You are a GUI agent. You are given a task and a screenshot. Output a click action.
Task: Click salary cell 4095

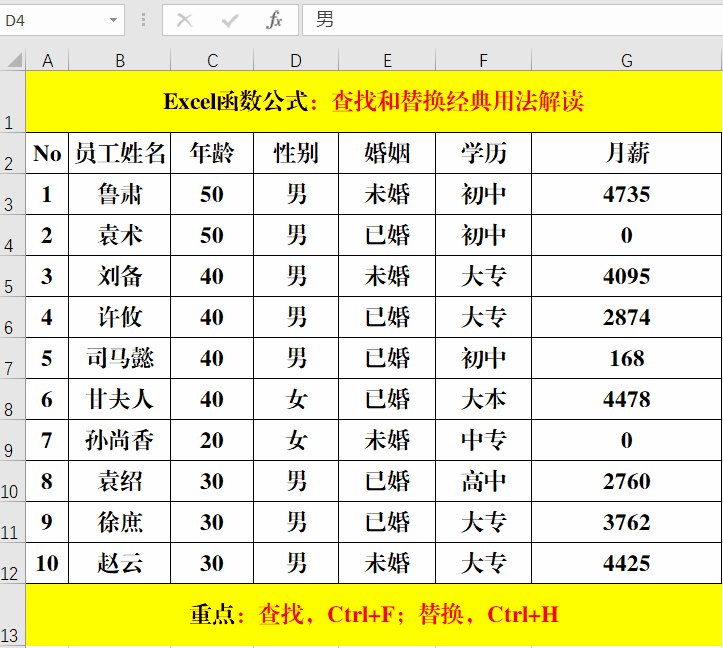point(627,276)
